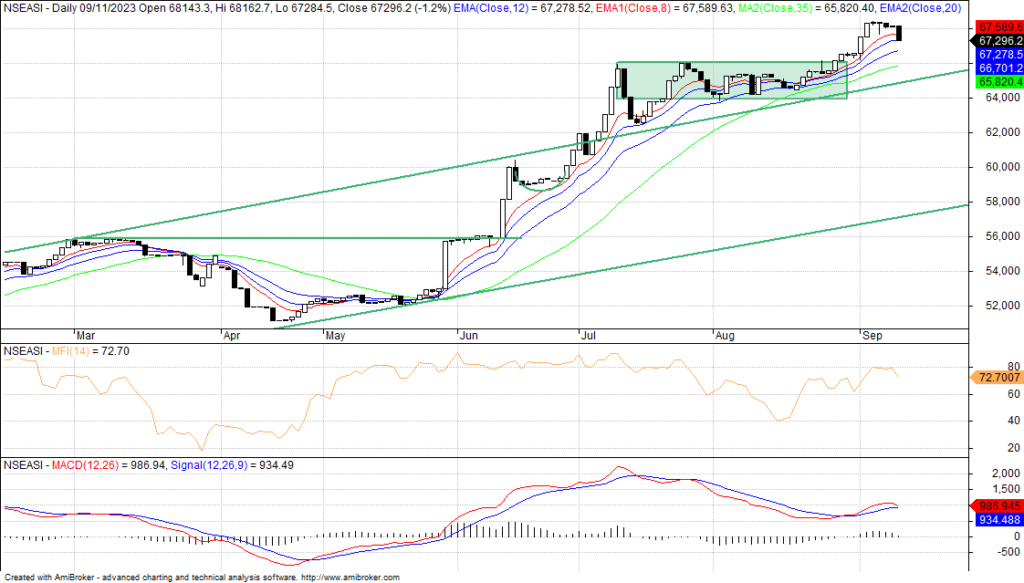
Task: Select the red 986.945 MACD value tag
Action: (x=996, y=506)
